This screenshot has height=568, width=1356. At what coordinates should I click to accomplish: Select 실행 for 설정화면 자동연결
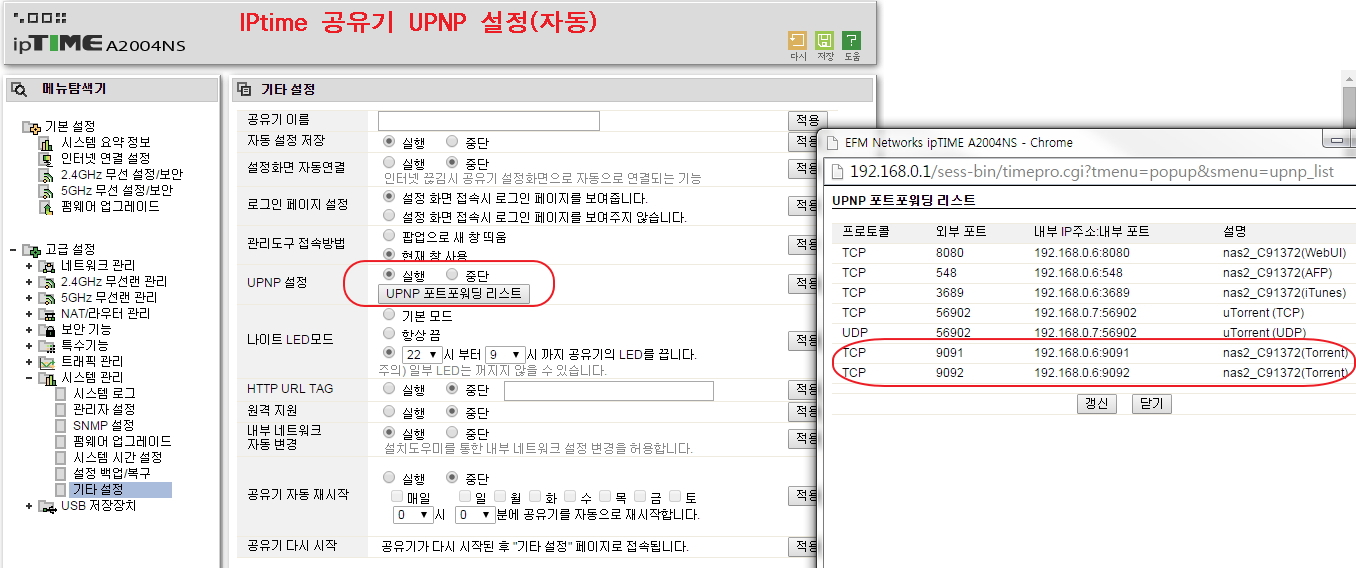tap(390, 162)
